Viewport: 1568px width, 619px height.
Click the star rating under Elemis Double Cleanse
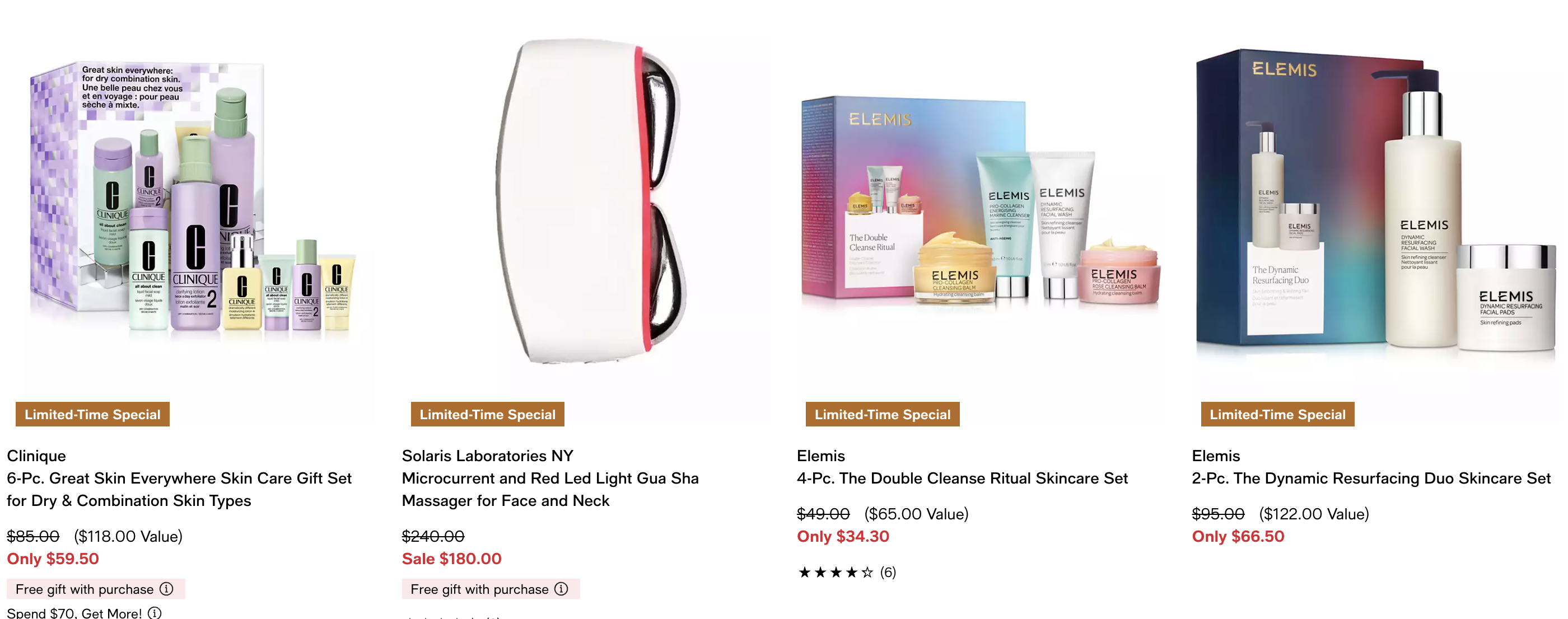[836, 572]
